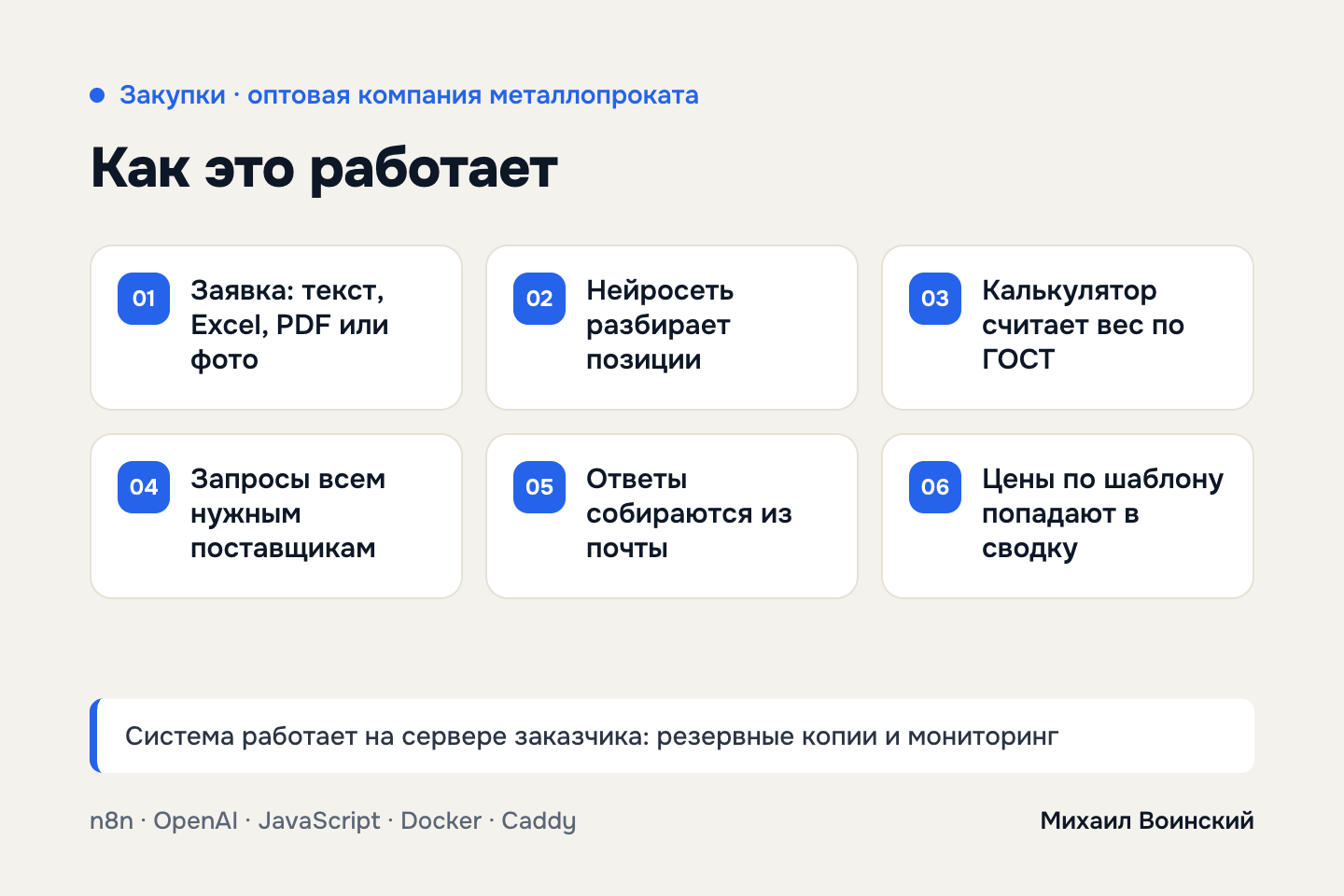Screen dimensions: 1344x896
Task: Click "OpenAI" in the footer tech list
Action: pyautogui.click(x=196, y=820)
